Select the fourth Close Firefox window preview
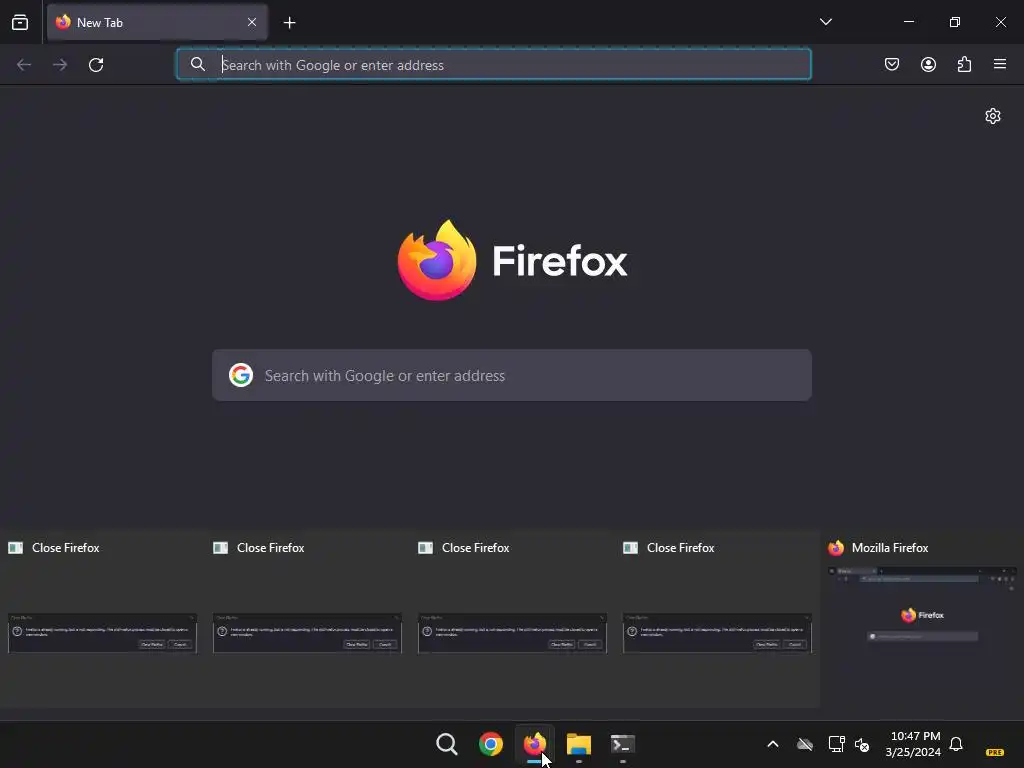Image resolution: width=1024 pixels, height=768 pixels. tap(718, 617)
